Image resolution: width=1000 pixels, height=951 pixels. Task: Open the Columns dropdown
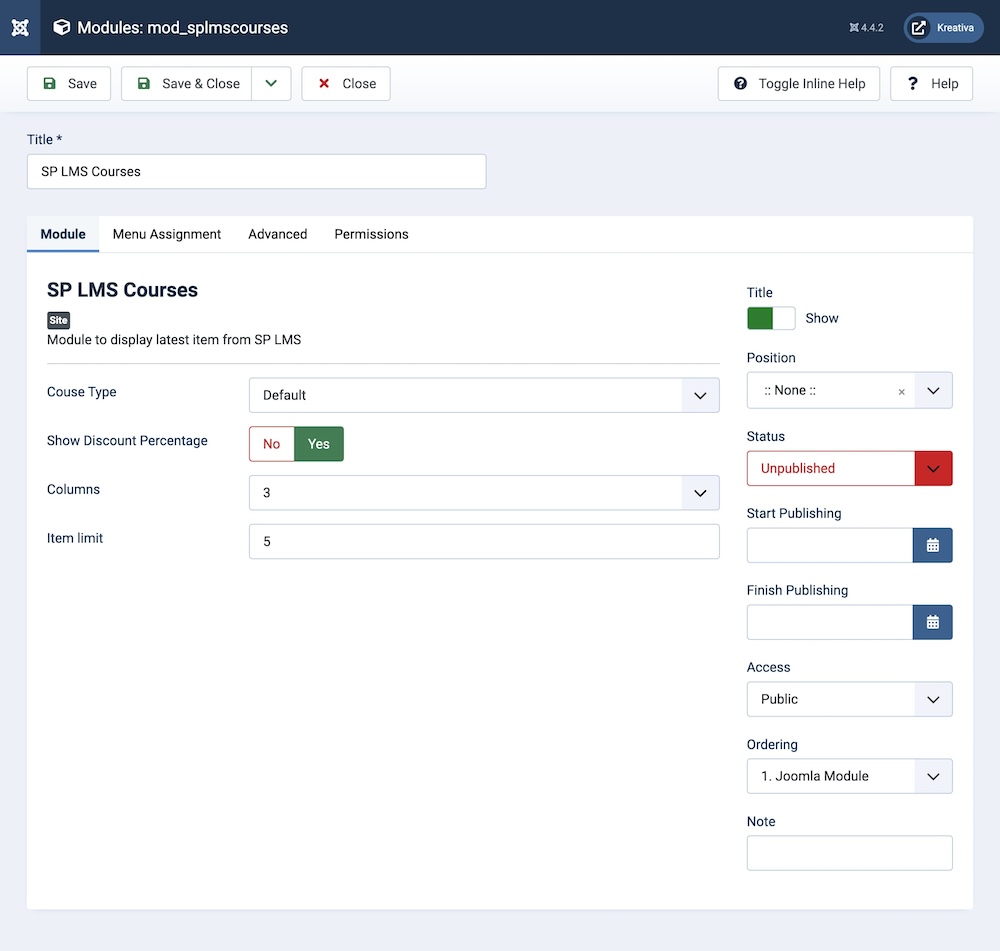[x=484, y=493]
